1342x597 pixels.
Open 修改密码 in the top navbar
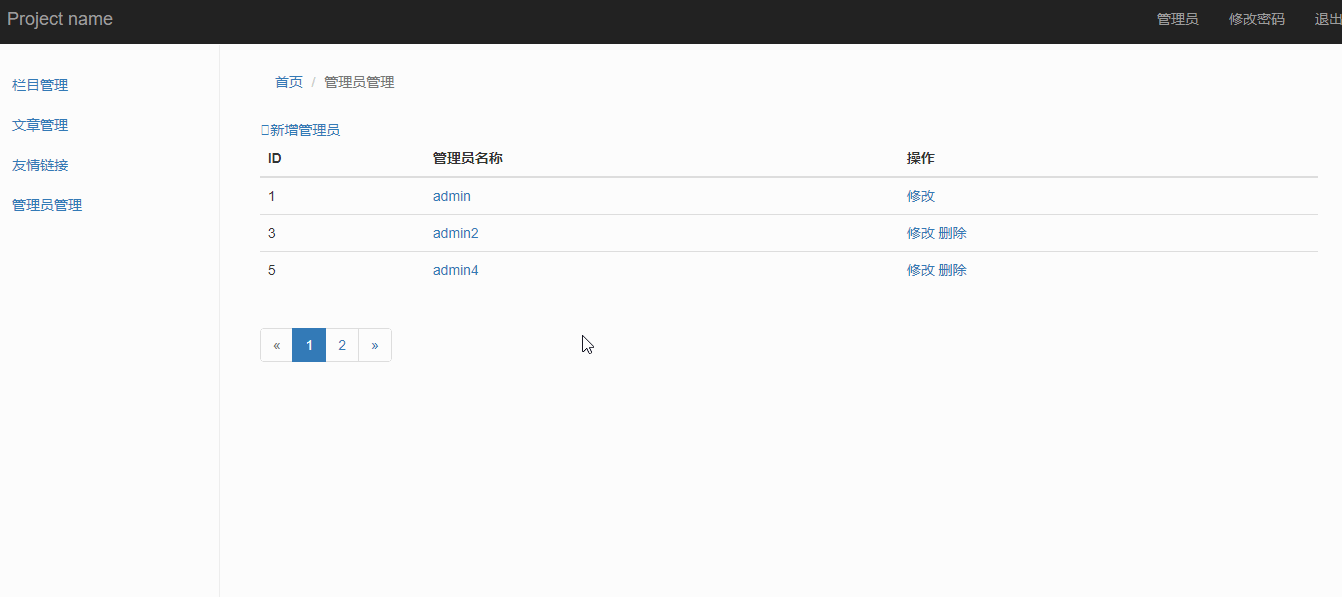point(1256,19)
